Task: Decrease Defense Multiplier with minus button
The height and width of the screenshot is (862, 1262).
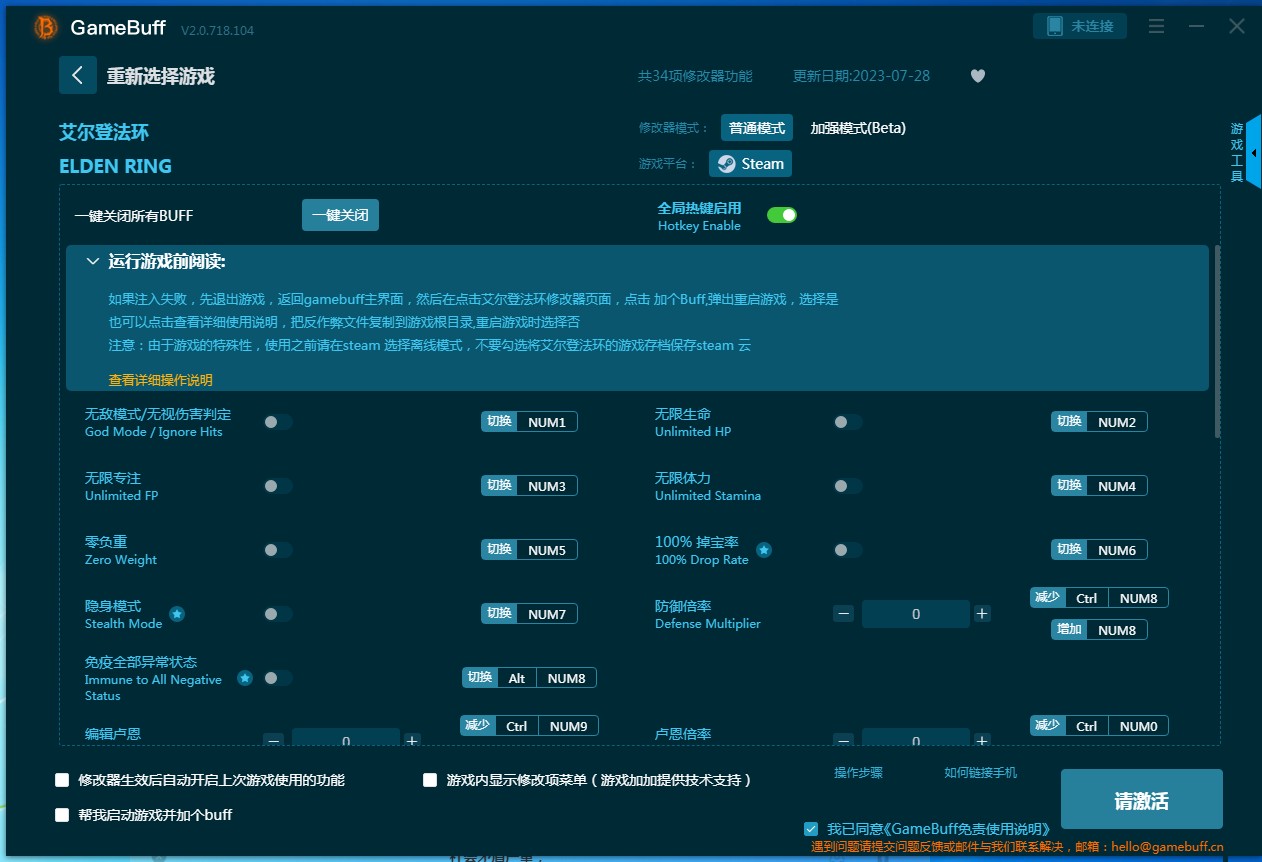Action: pos(843,614)
